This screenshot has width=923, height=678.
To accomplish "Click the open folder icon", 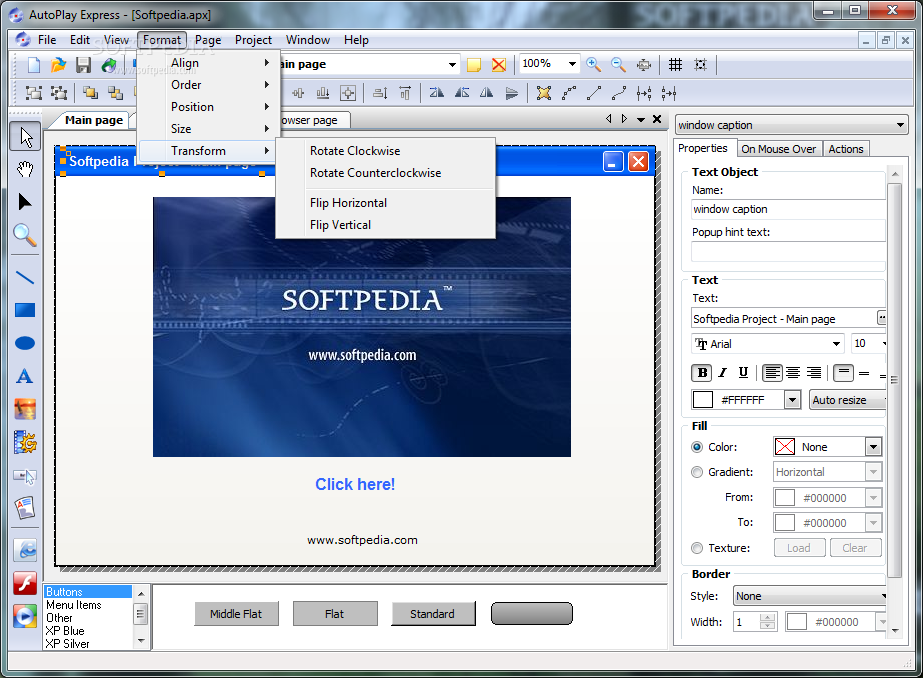I will coord(58,65).
